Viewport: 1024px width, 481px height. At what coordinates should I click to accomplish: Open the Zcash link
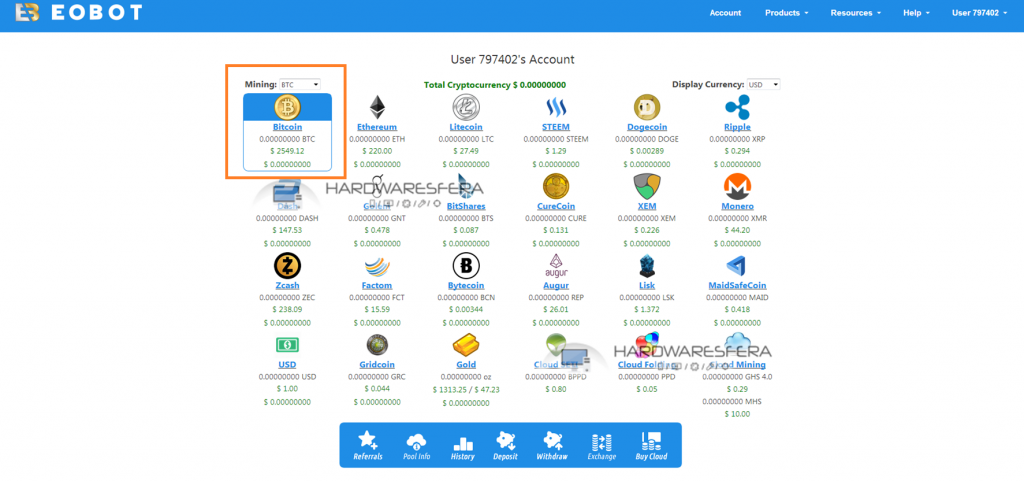(287, 286)
